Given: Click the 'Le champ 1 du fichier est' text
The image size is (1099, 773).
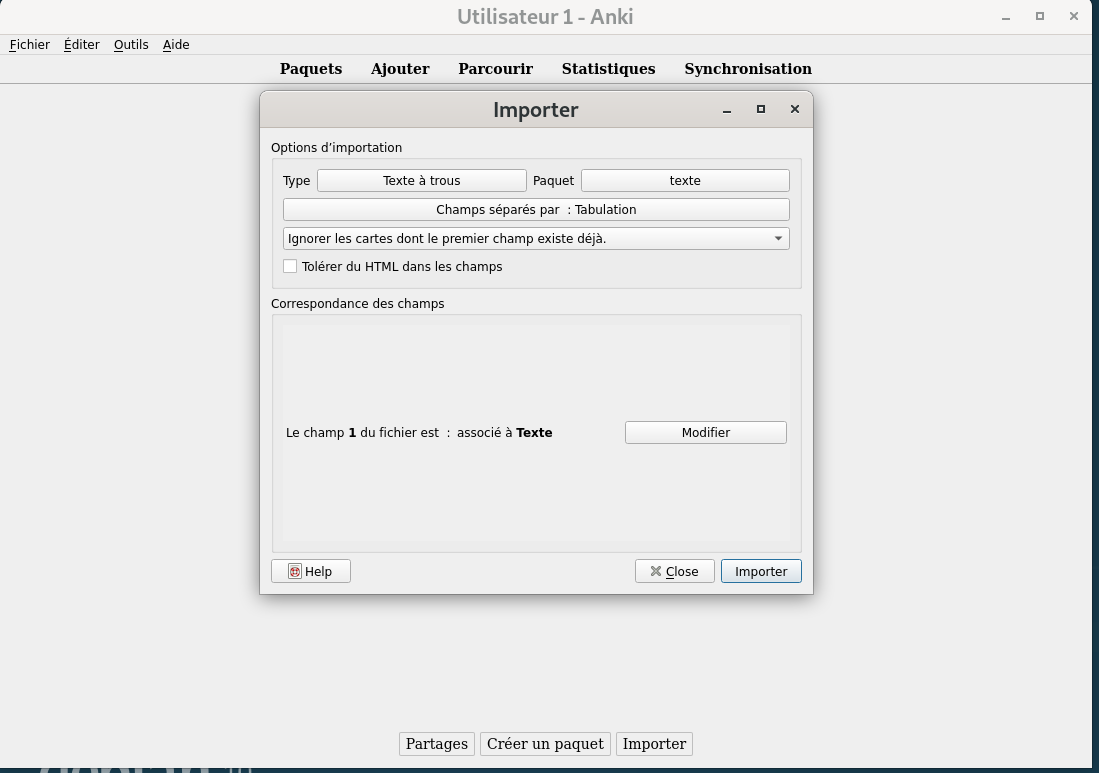Looking at the screenshot, I should [362, 432].
